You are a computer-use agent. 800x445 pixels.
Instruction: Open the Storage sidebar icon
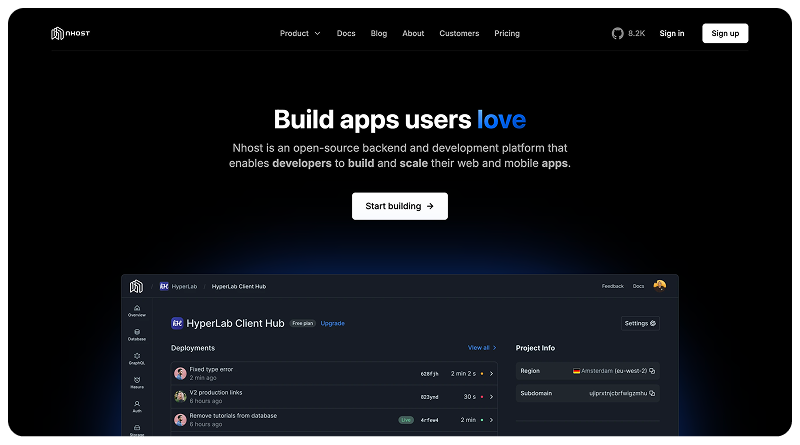(x=137, y=430)
